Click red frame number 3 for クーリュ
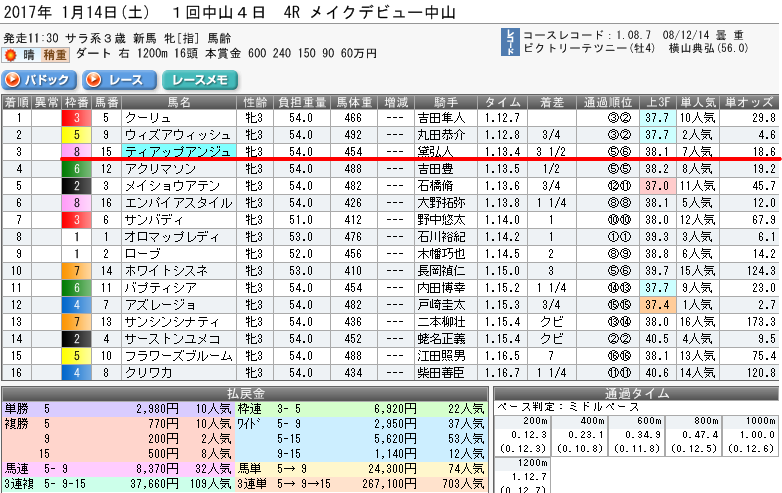 point(76,118)
